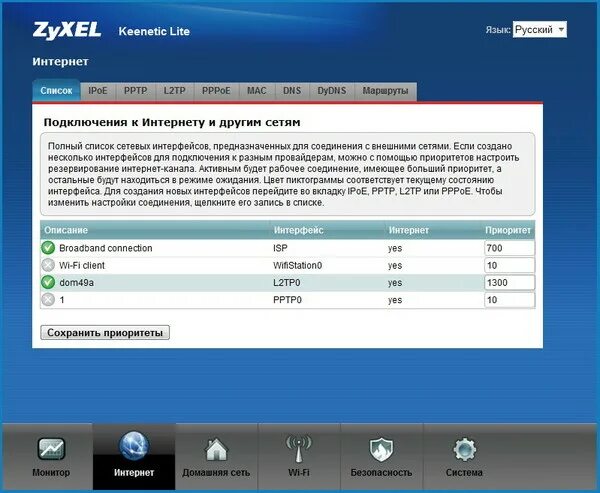This screenshot has width=600, height=493.
Task: Click the ISP interface cell
Action: coord(280,248)
